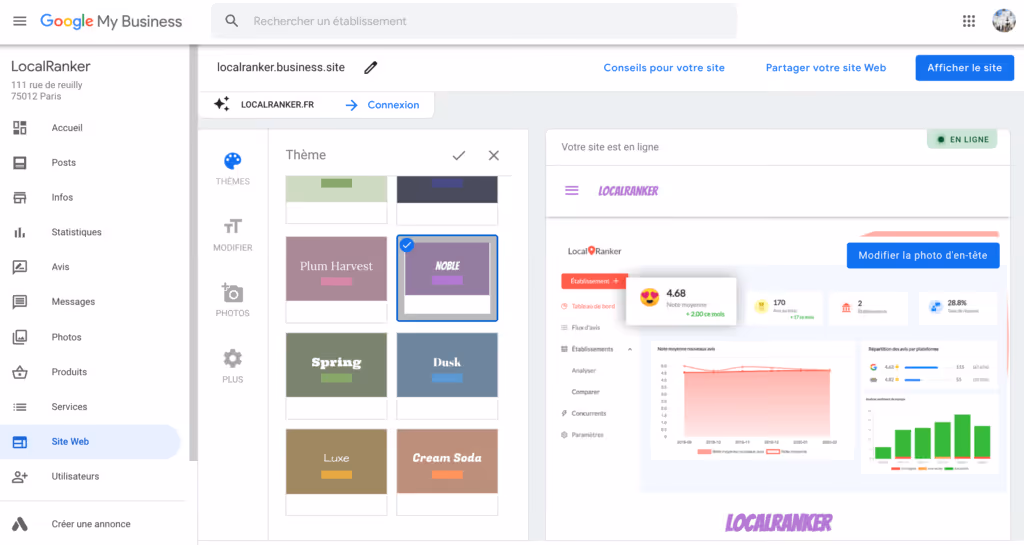Toggle the Noble theme checkmark badge

[x=407, y=245]
